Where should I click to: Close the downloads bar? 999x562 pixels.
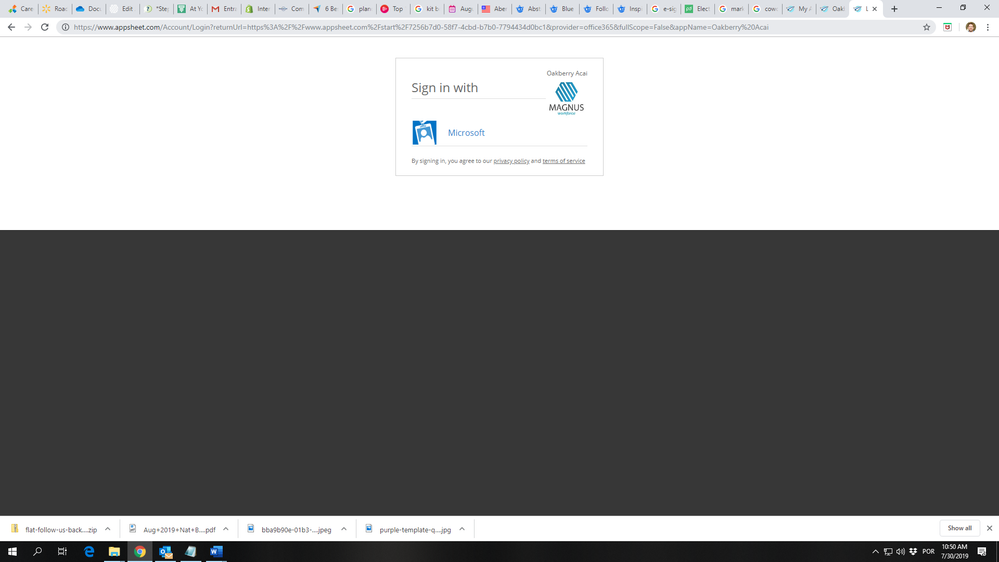[989, 528]
